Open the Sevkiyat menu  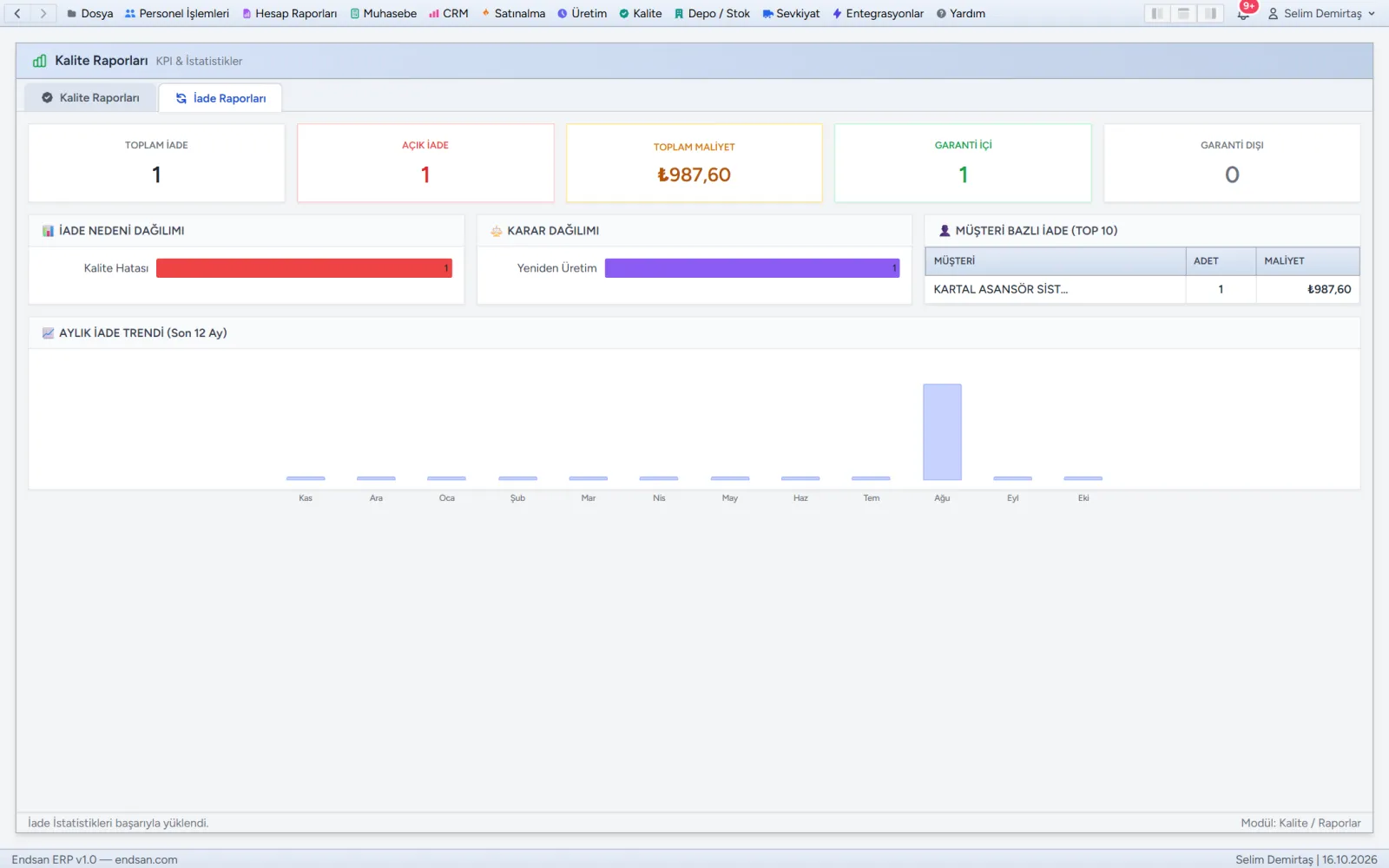click(791, 13)
